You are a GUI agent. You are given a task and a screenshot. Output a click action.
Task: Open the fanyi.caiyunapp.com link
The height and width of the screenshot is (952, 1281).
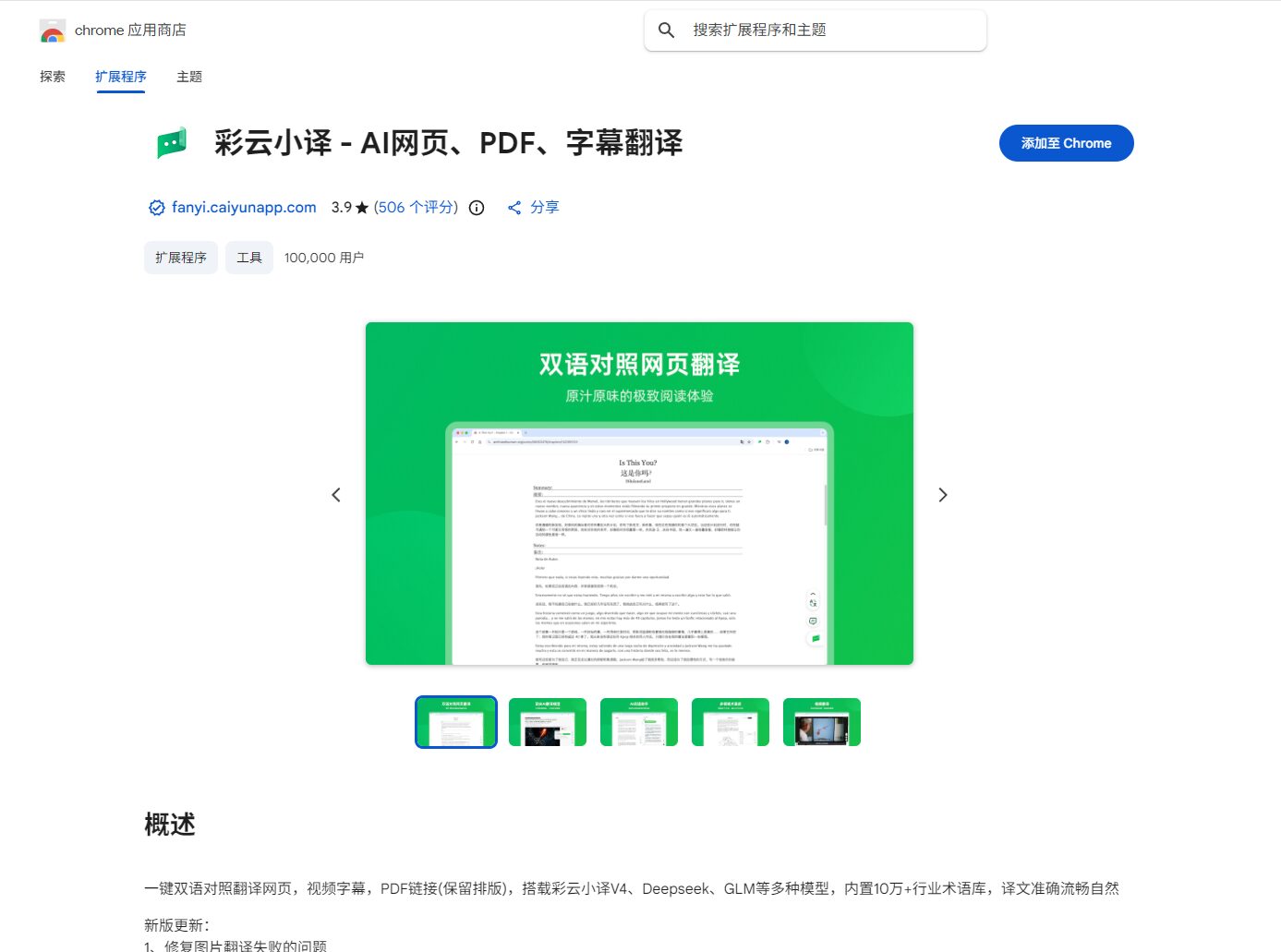tap(244, 207)
